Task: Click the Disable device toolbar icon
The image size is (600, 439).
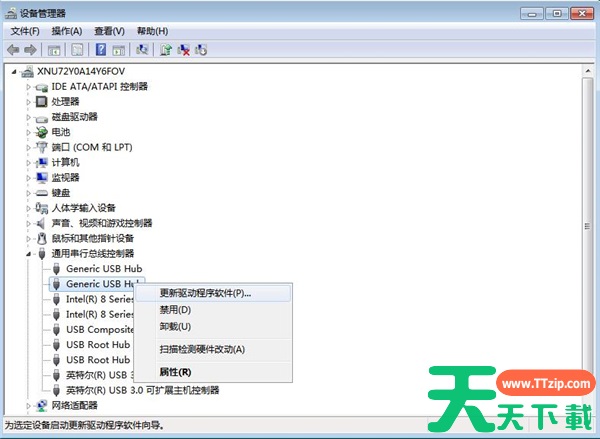Action: [x=201, y=50]
